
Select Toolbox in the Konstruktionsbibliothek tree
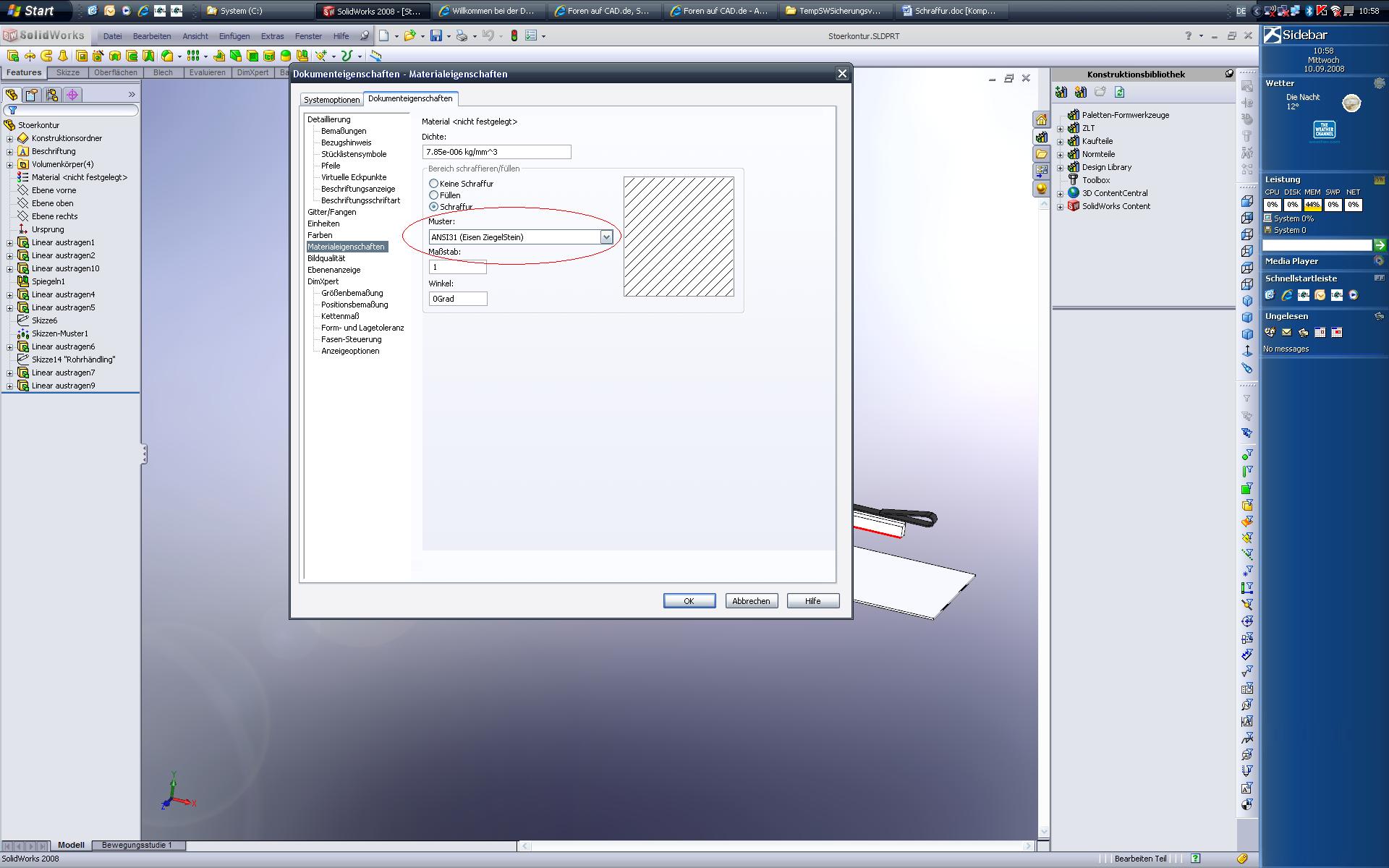[x=1095, y=180]
